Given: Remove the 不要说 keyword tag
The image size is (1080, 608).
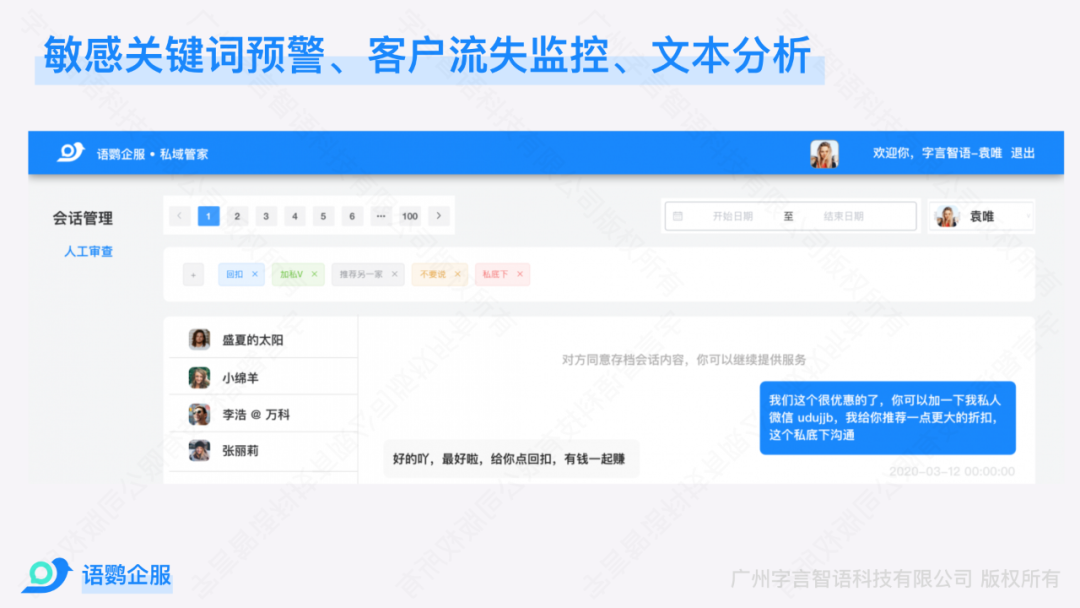Looking at the screenshot, I should pyautogui.click(x=458, y=274).
